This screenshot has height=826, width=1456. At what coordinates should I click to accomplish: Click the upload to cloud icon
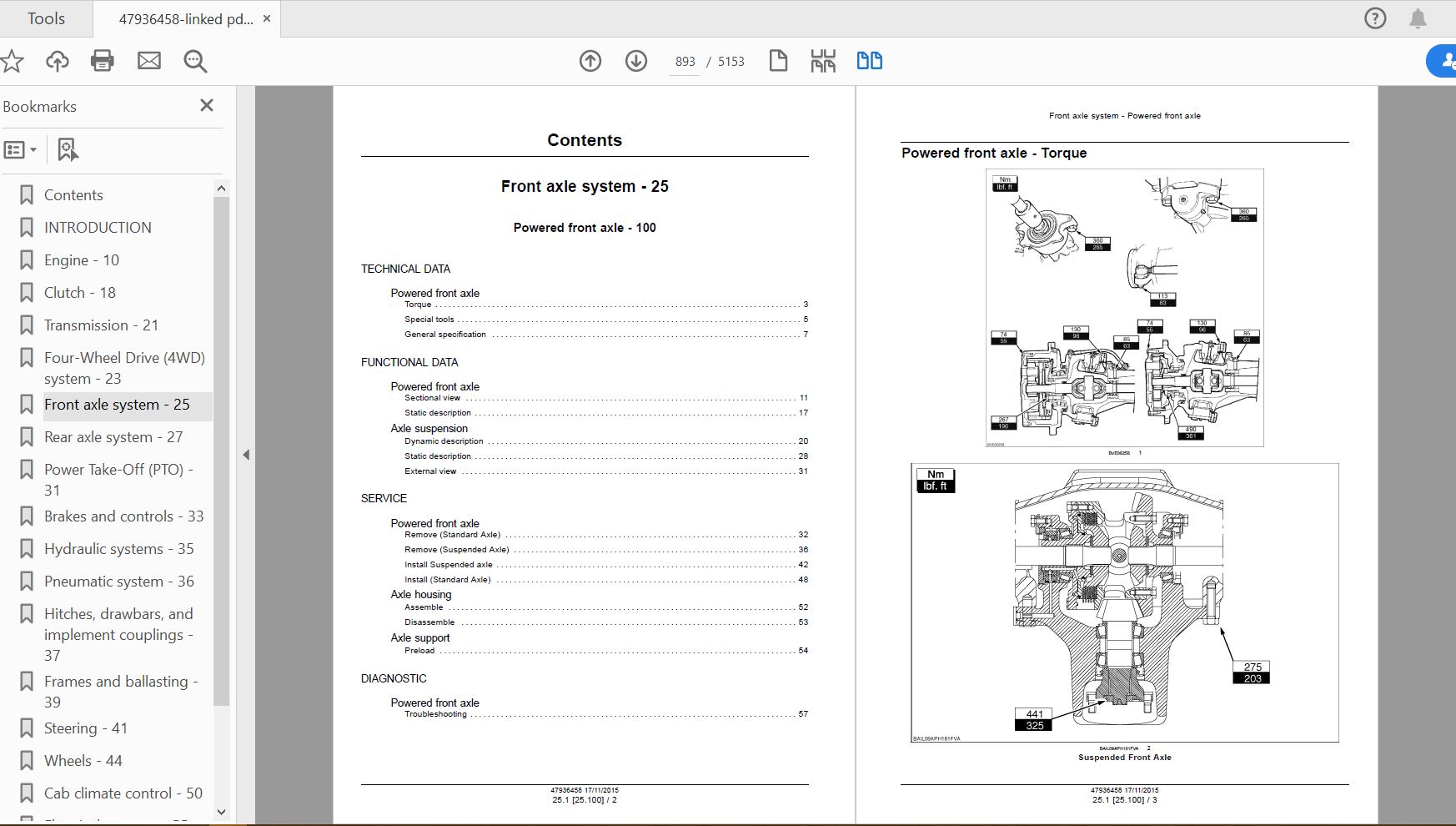pos(58,61)
